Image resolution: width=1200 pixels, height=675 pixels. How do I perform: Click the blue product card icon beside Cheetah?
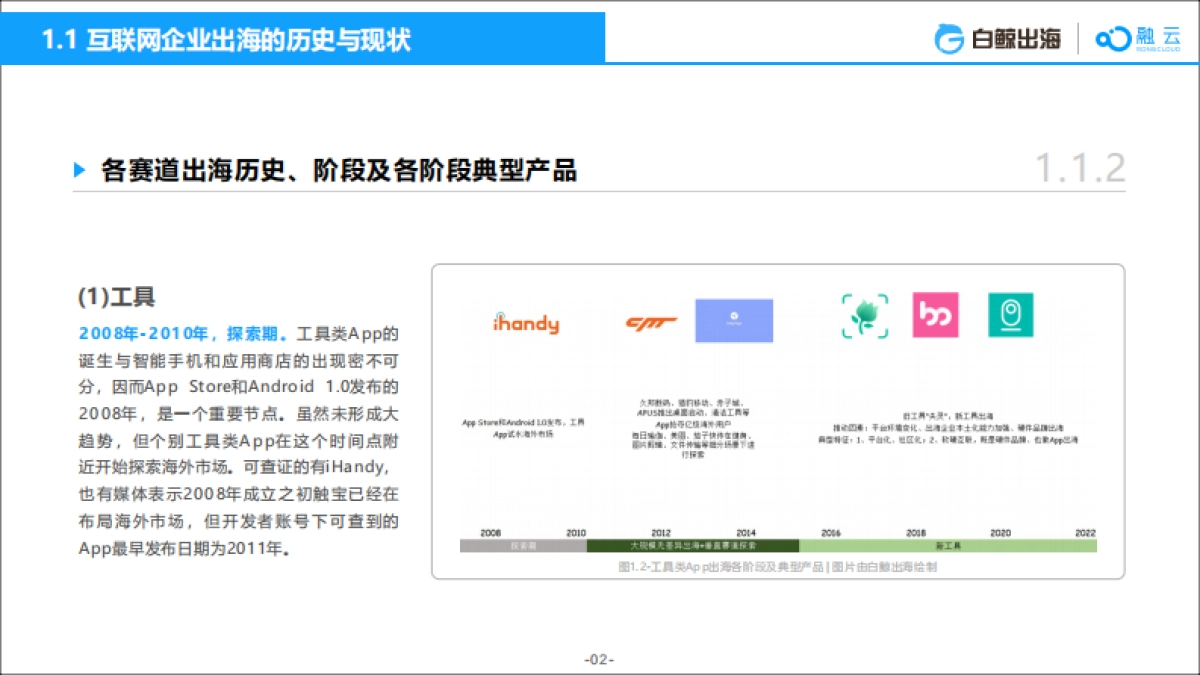pyautogui.click(x=734, y=319)
